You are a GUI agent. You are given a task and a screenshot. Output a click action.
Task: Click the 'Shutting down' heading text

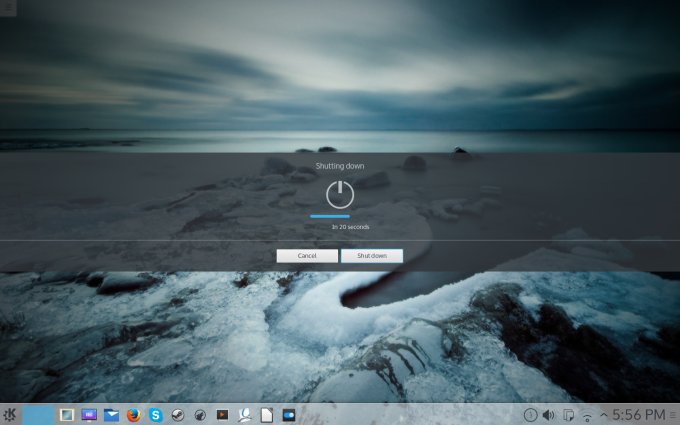coord(340,166)
